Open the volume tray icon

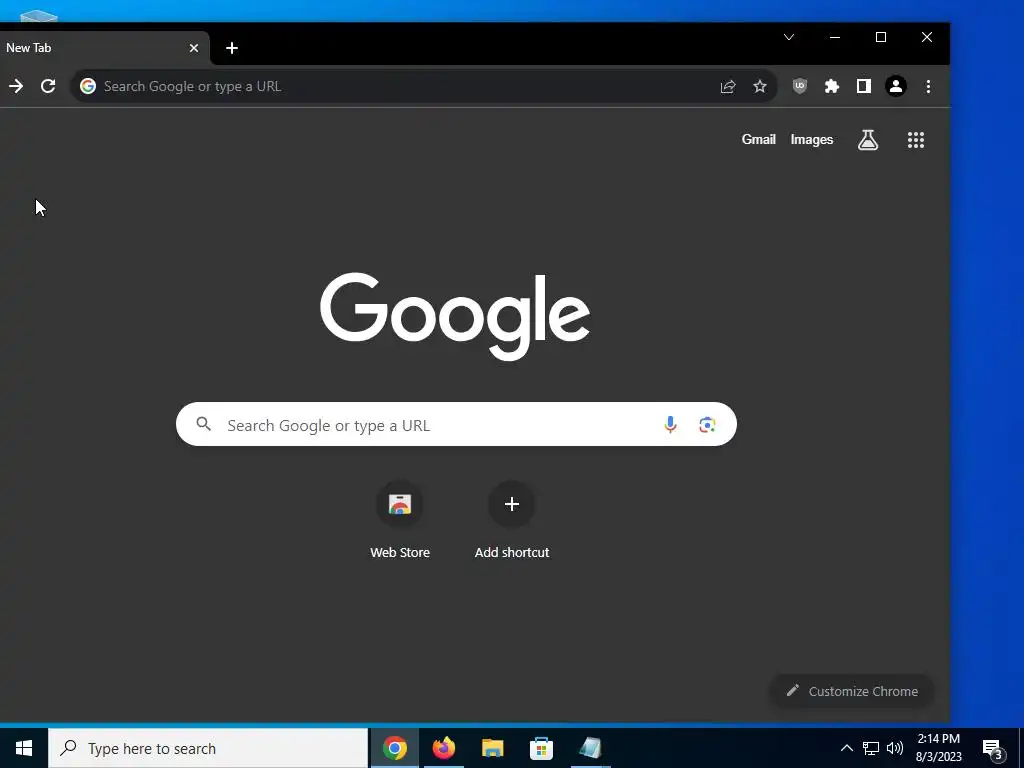pos(895,748)
